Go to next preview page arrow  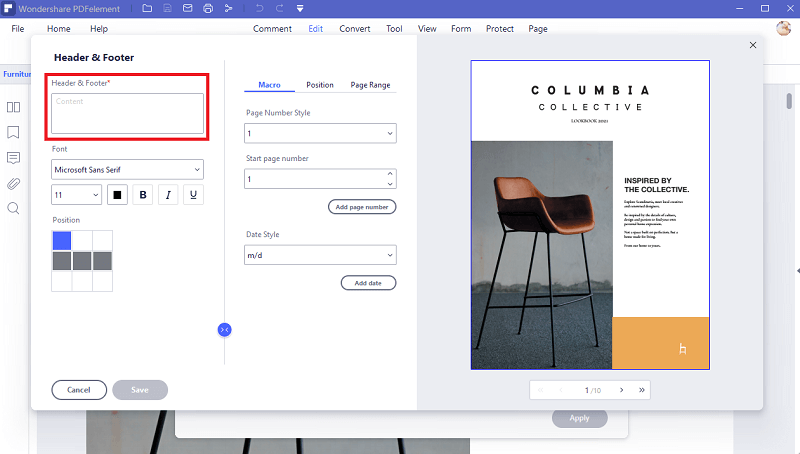pyautogui.click(x=621, y=390)
